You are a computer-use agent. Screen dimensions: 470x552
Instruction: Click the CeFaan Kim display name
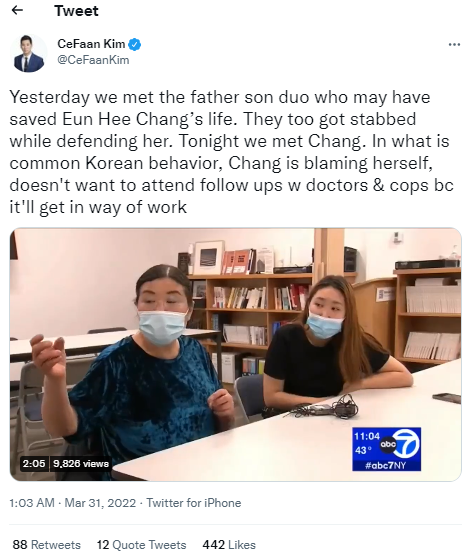coord(91,44)
